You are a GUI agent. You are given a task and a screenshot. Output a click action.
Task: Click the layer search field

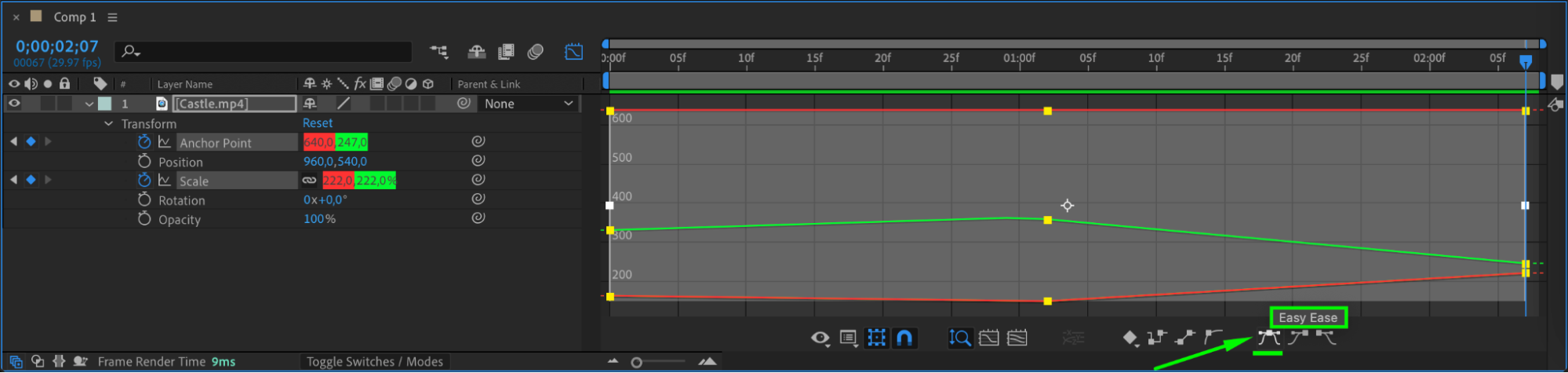click(264, 52)
